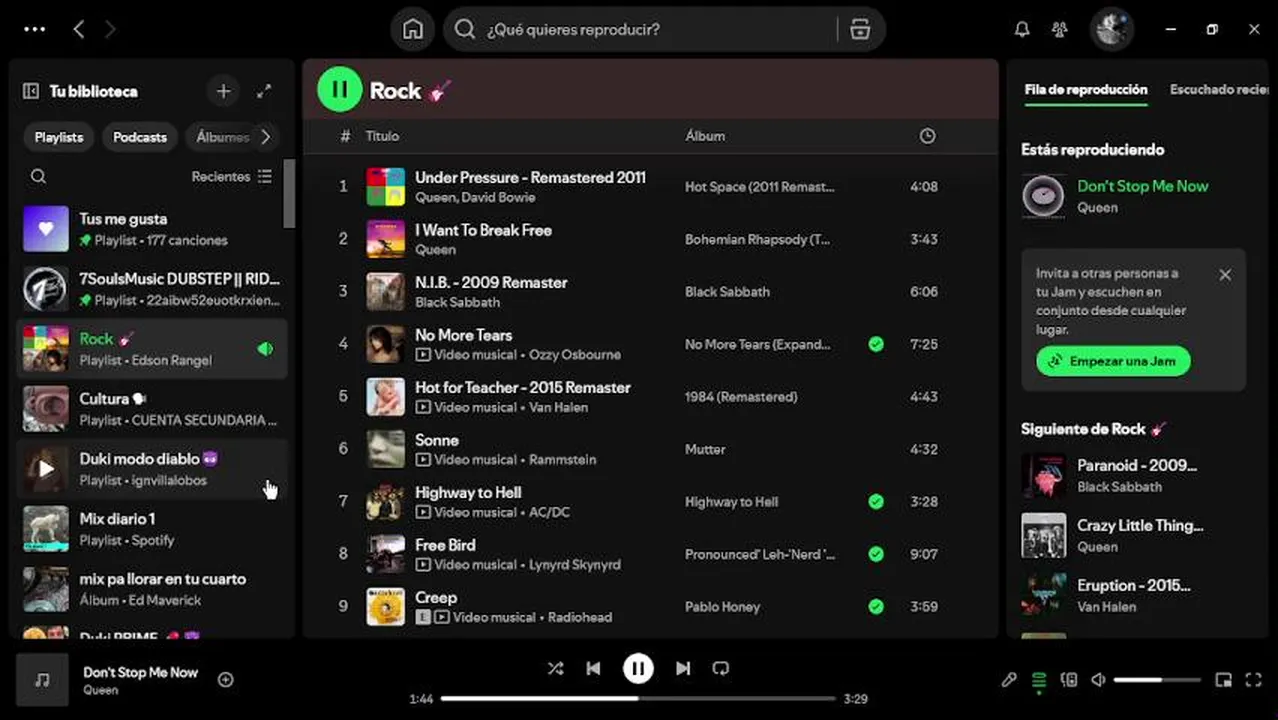Open the user profile avatar
The image size is (1278, 720).
tap(1111, 29)
